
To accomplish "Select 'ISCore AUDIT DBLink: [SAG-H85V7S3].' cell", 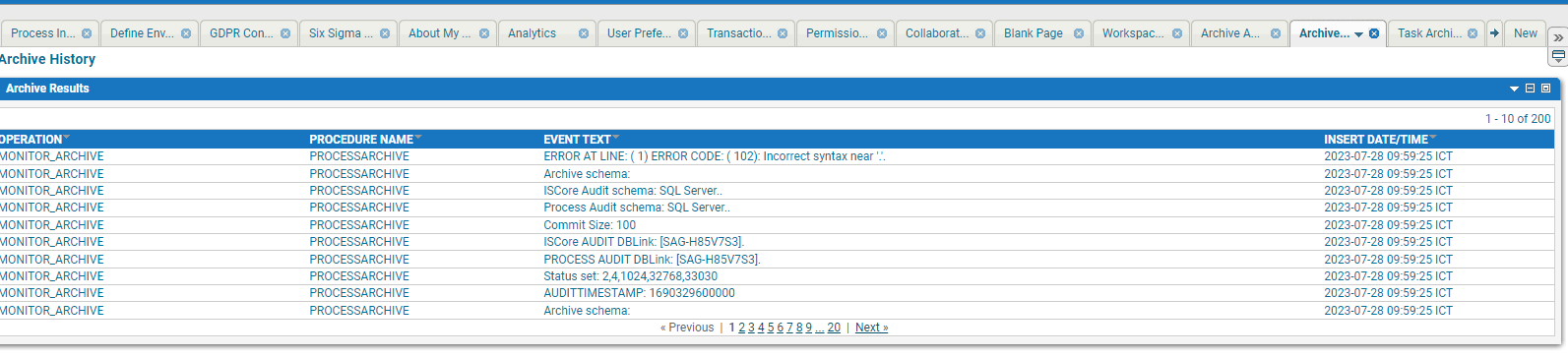I will coord(644,242).
